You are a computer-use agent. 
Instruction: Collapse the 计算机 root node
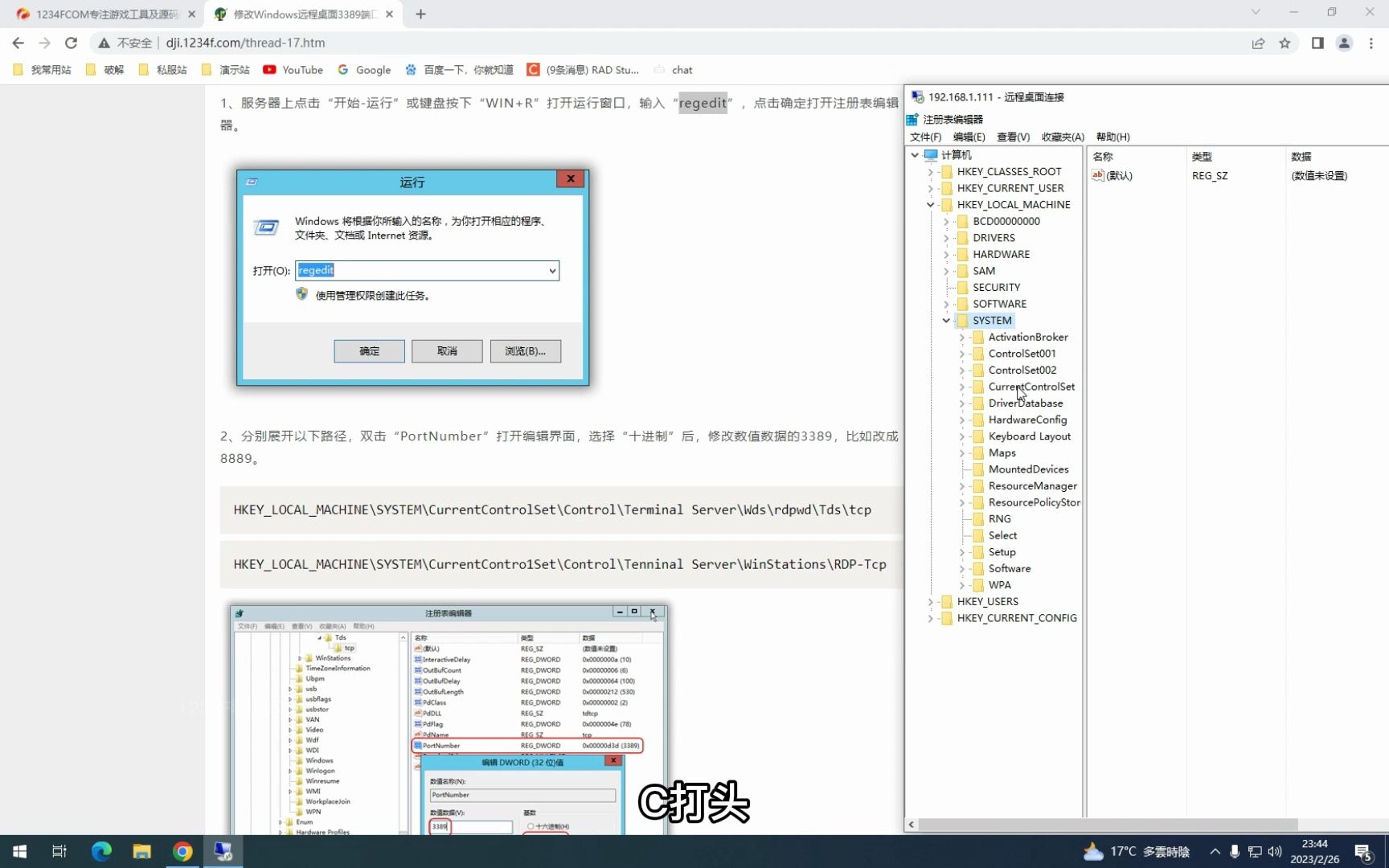(x=915, y=155)
